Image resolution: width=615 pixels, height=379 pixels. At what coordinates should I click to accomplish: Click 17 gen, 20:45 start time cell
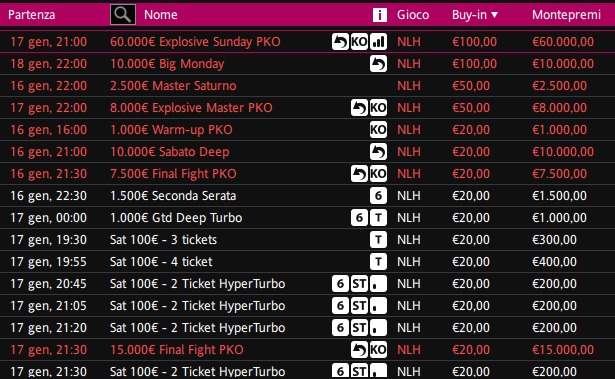pos(49,283)
